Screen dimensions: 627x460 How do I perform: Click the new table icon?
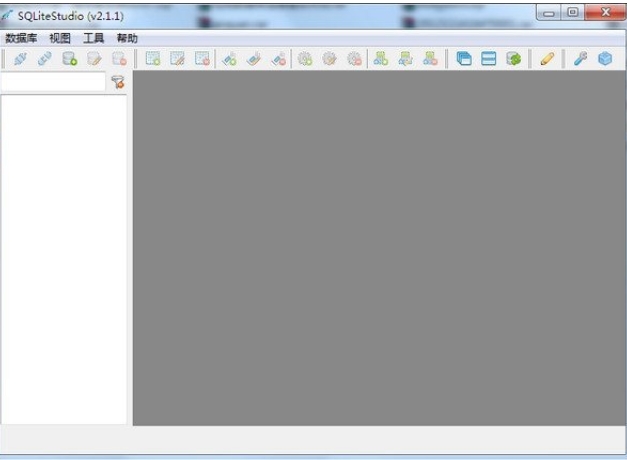153,59
